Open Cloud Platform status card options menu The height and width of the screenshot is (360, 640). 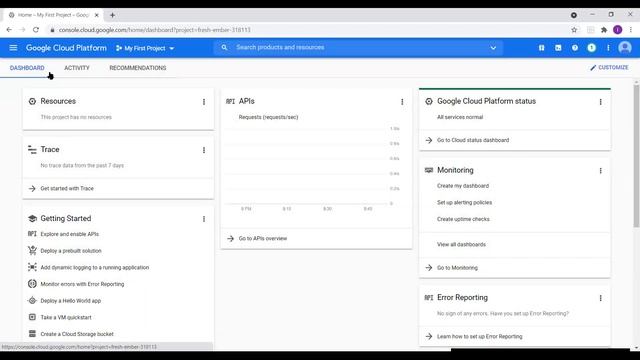coord(600,102)
